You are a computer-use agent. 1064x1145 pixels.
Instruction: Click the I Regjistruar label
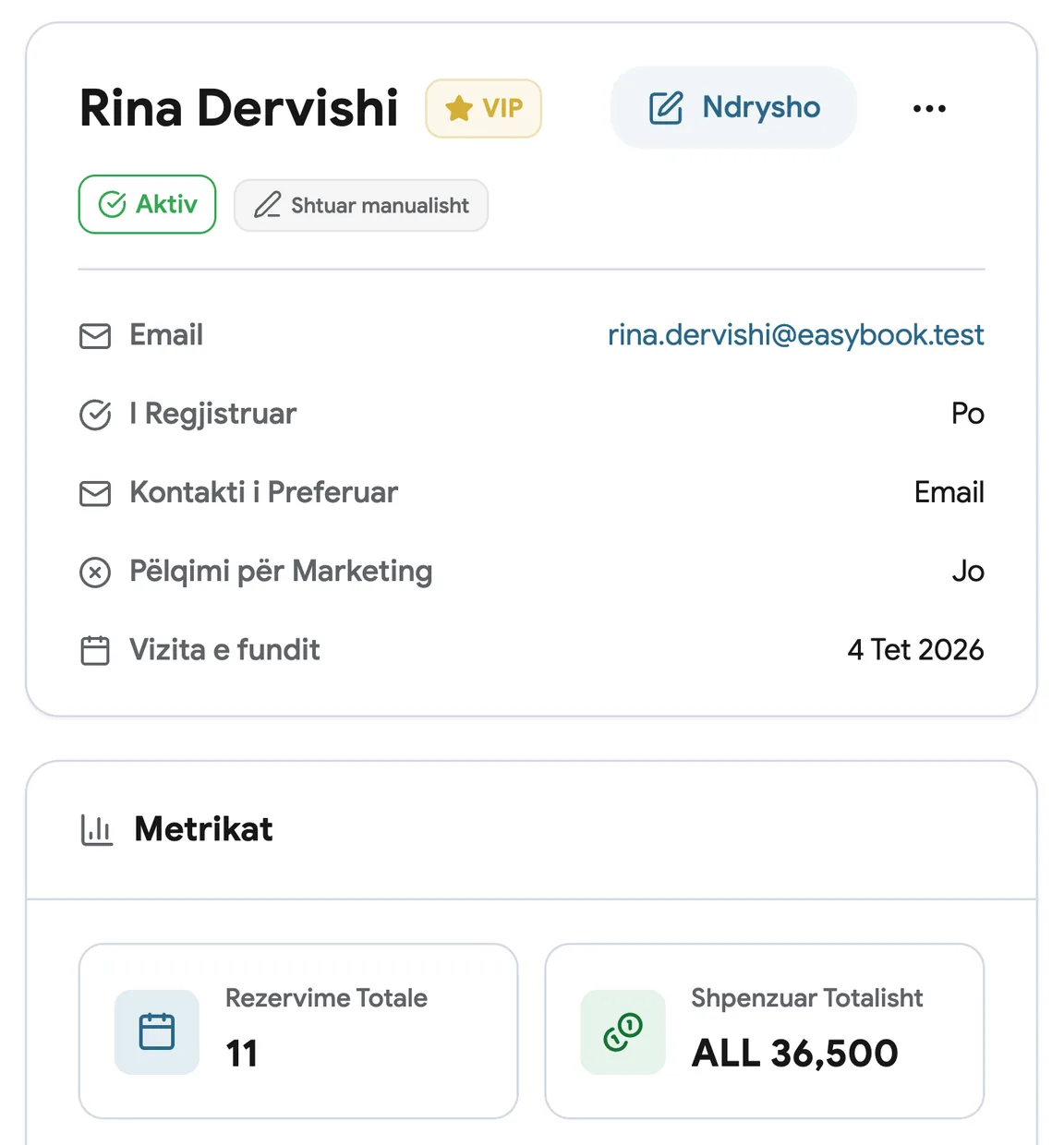(213, 414)
